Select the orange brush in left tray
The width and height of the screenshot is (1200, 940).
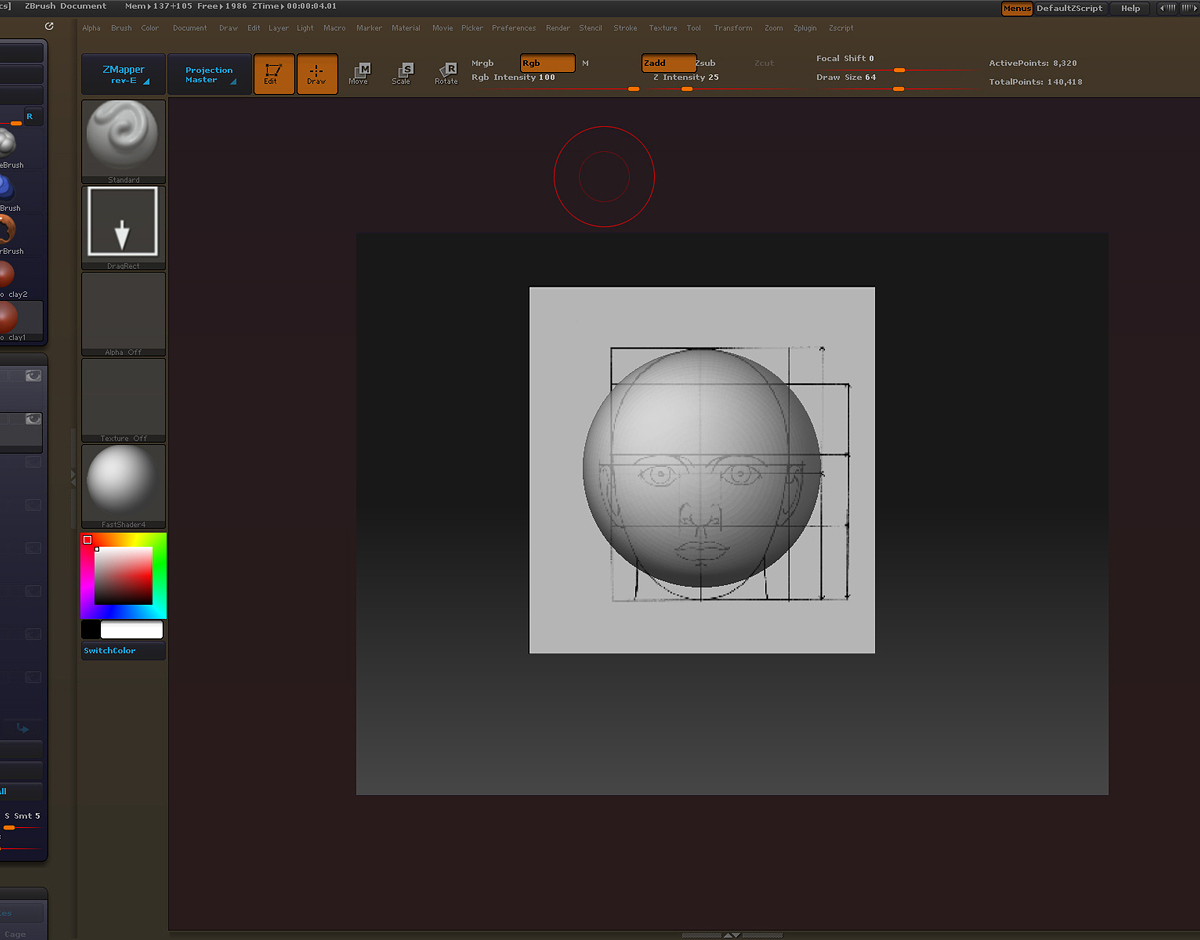[6, 229]
